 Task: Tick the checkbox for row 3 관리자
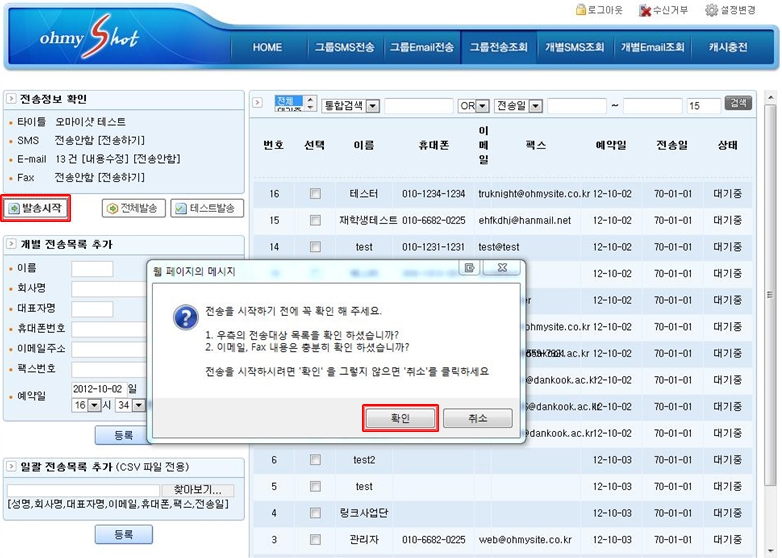pos(315,540)
